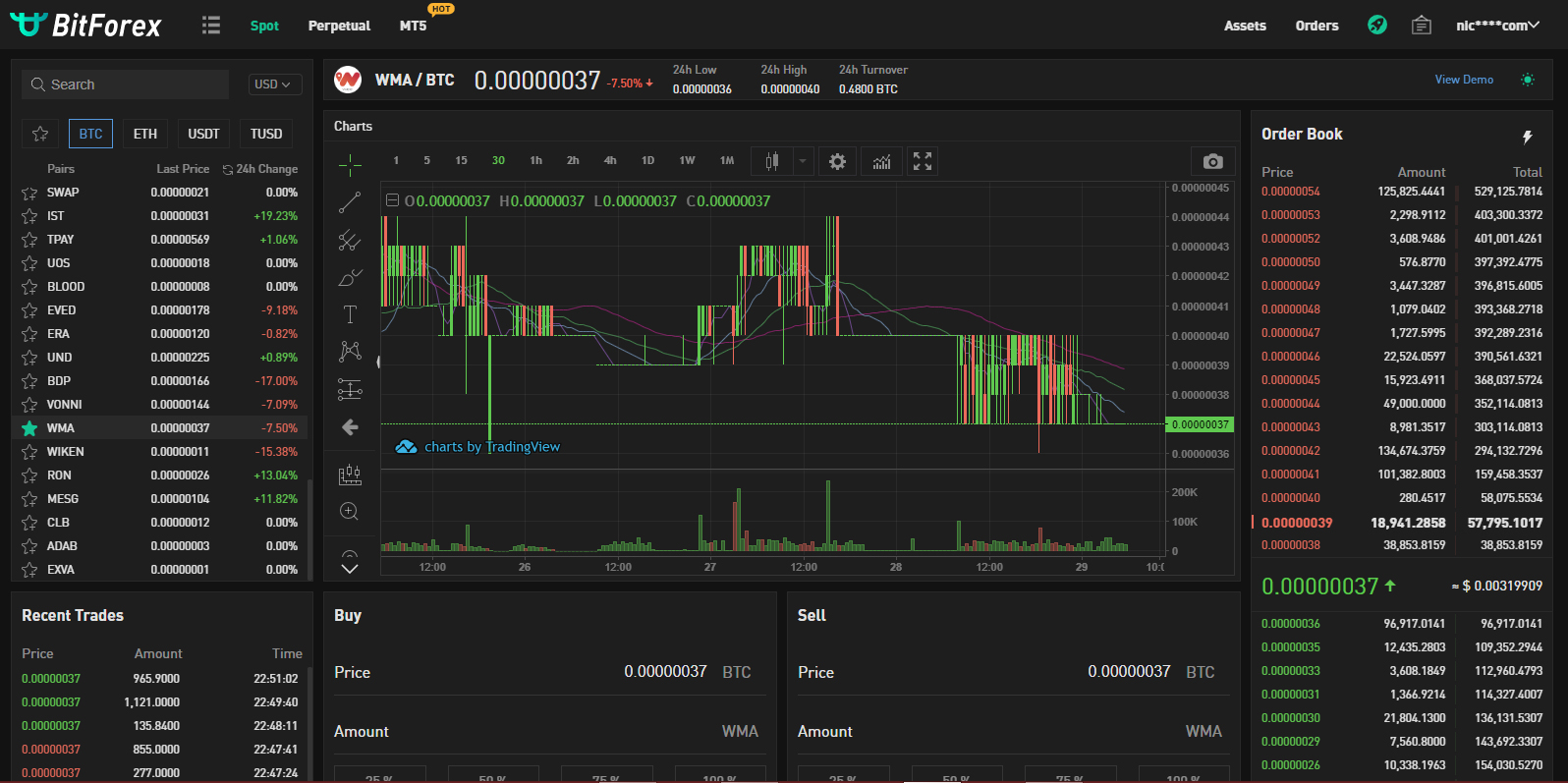Open the USD currency dropdown

click(x=274, y=84)
